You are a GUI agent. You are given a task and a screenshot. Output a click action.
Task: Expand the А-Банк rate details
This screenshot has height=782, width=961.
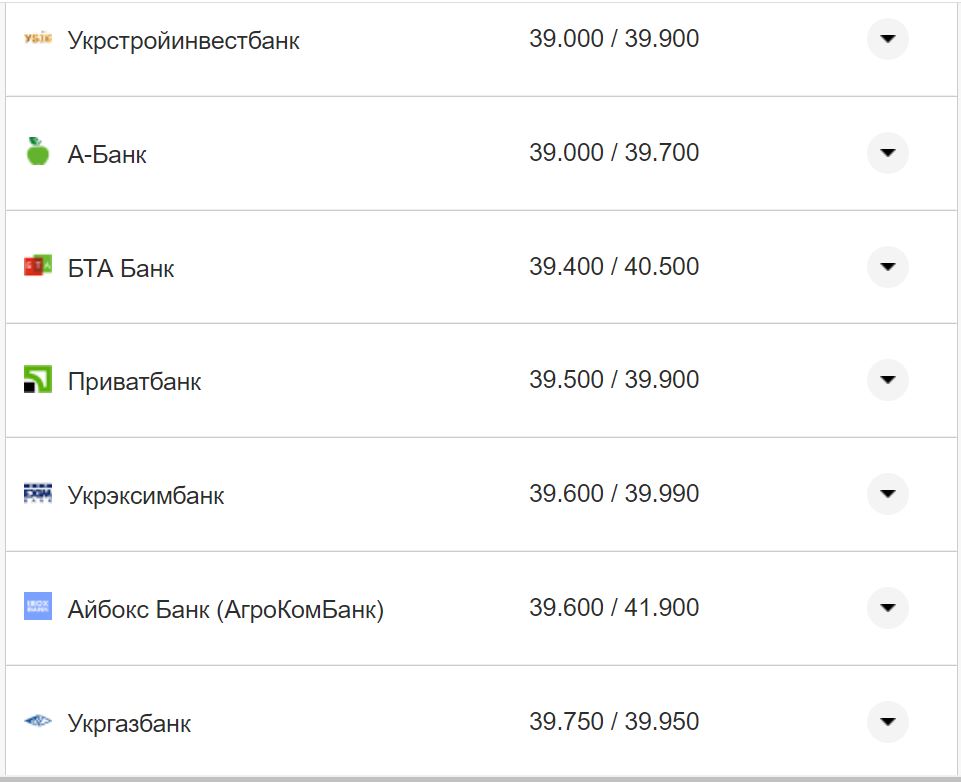886,153
